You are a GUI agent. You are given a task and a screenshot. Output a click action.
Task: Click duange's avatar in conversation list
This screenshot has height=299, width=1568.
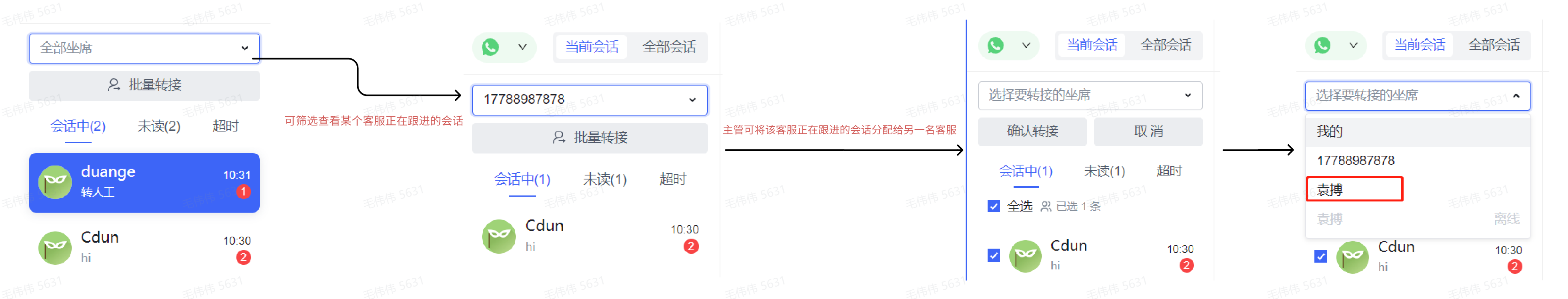(55, 182)
